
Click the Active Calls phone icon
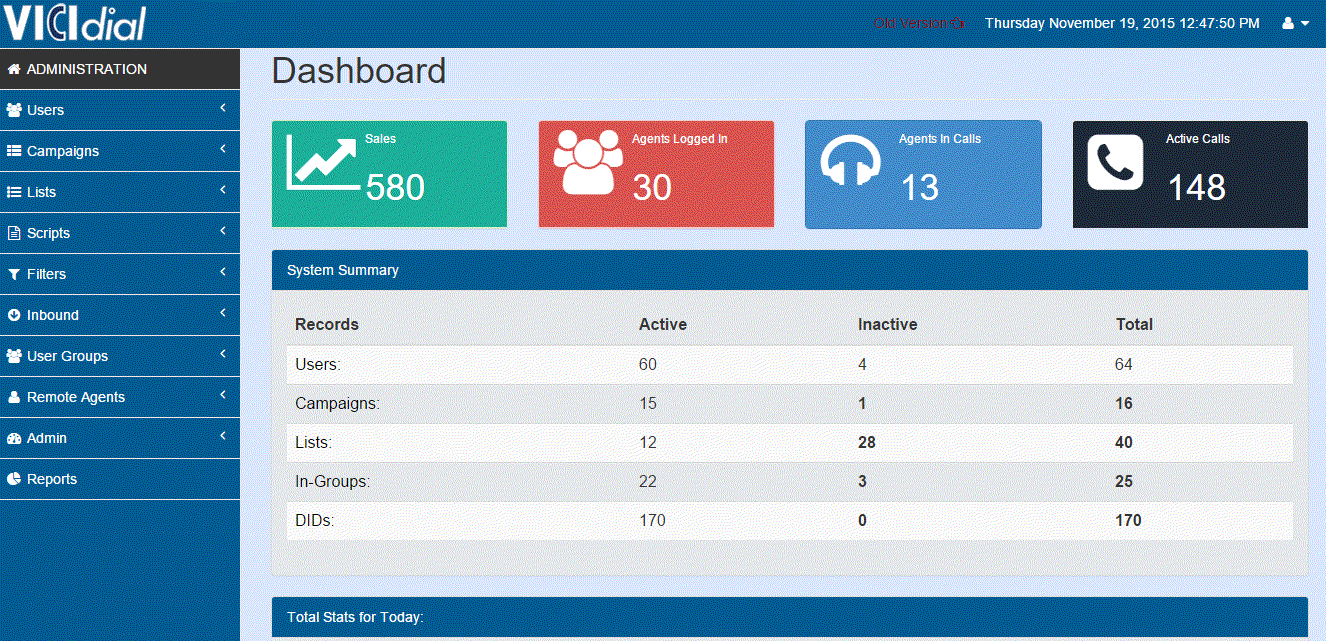[x=1115, y=162]
